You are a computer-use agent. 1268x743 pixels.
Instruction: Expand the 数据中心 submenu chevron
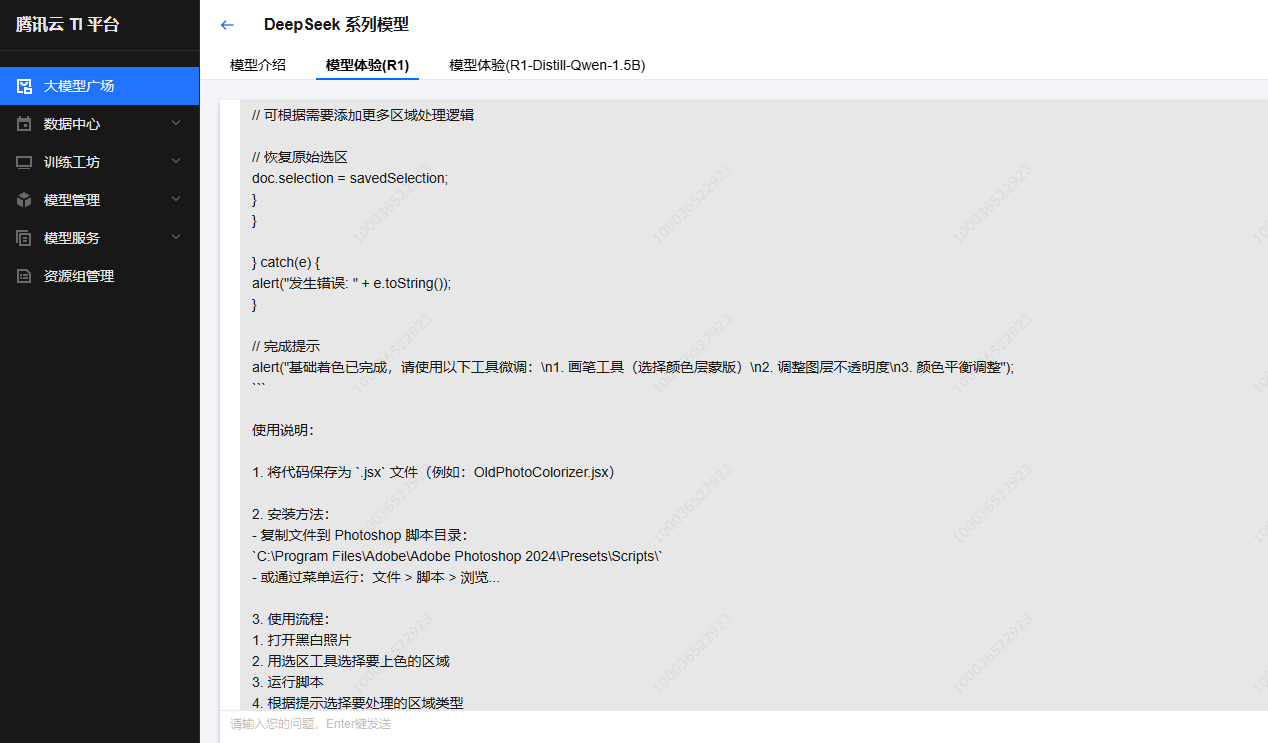[176, 123]
